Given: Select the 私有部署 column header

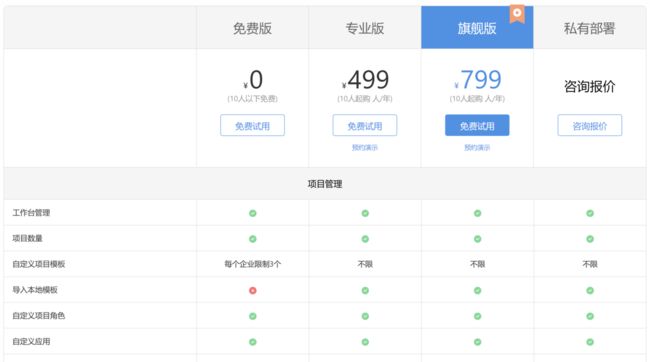Looking at the screenshot, I should tap(589, 28).
